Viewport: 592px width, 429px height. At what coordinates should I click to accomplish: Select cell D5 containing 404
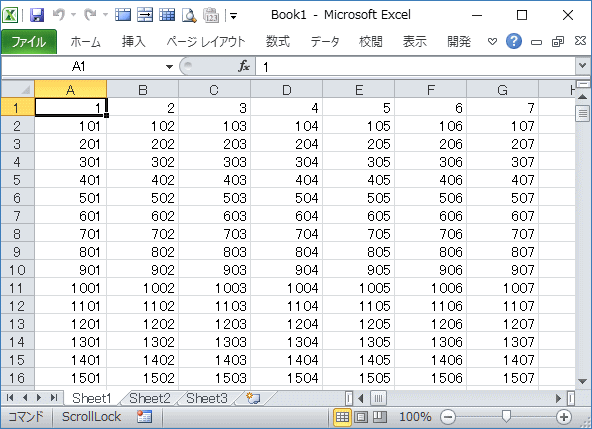[287, 180]
